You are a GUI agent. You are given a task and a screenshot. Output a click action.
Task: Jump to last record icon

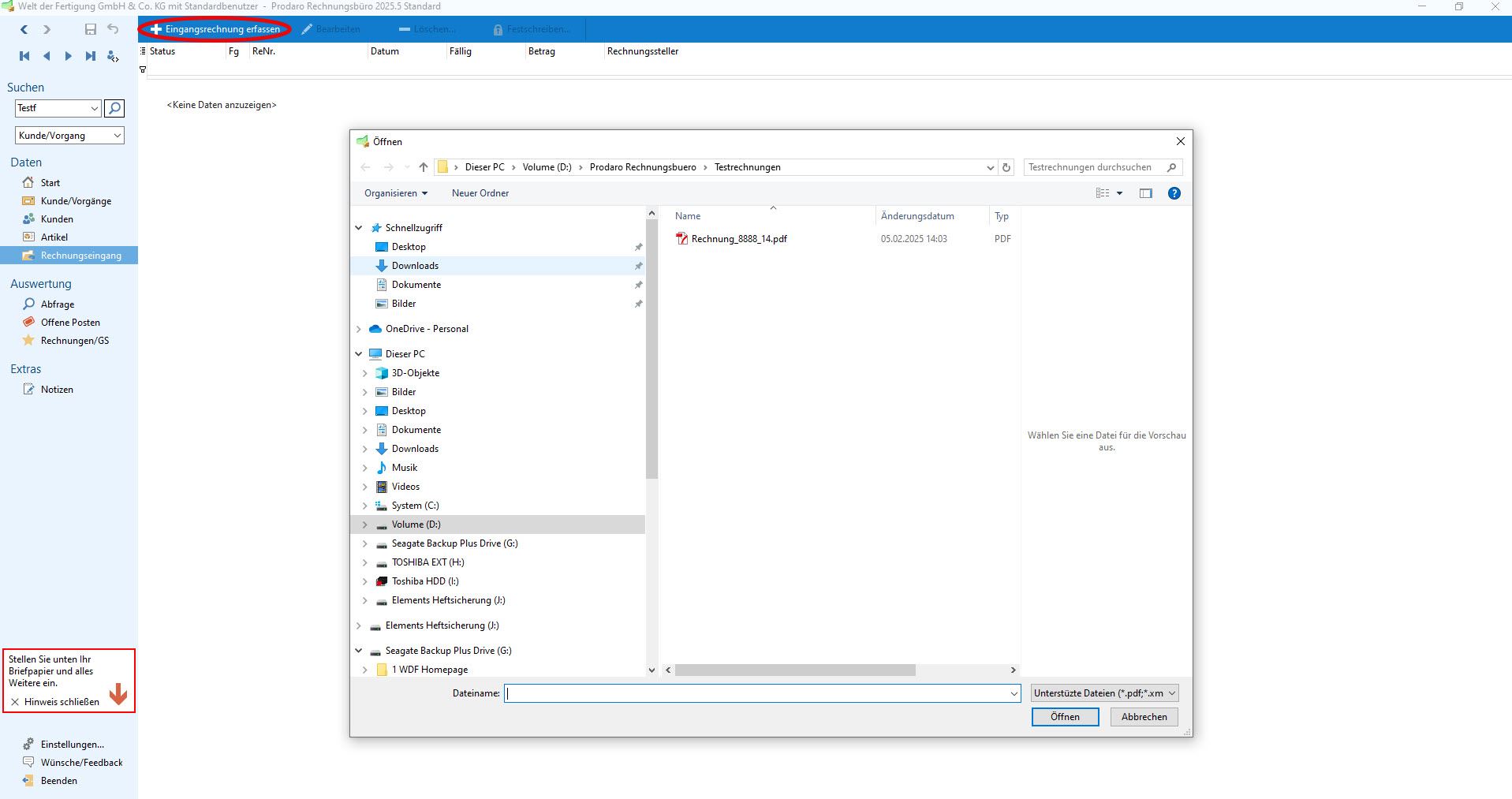(x=91, y=56)
